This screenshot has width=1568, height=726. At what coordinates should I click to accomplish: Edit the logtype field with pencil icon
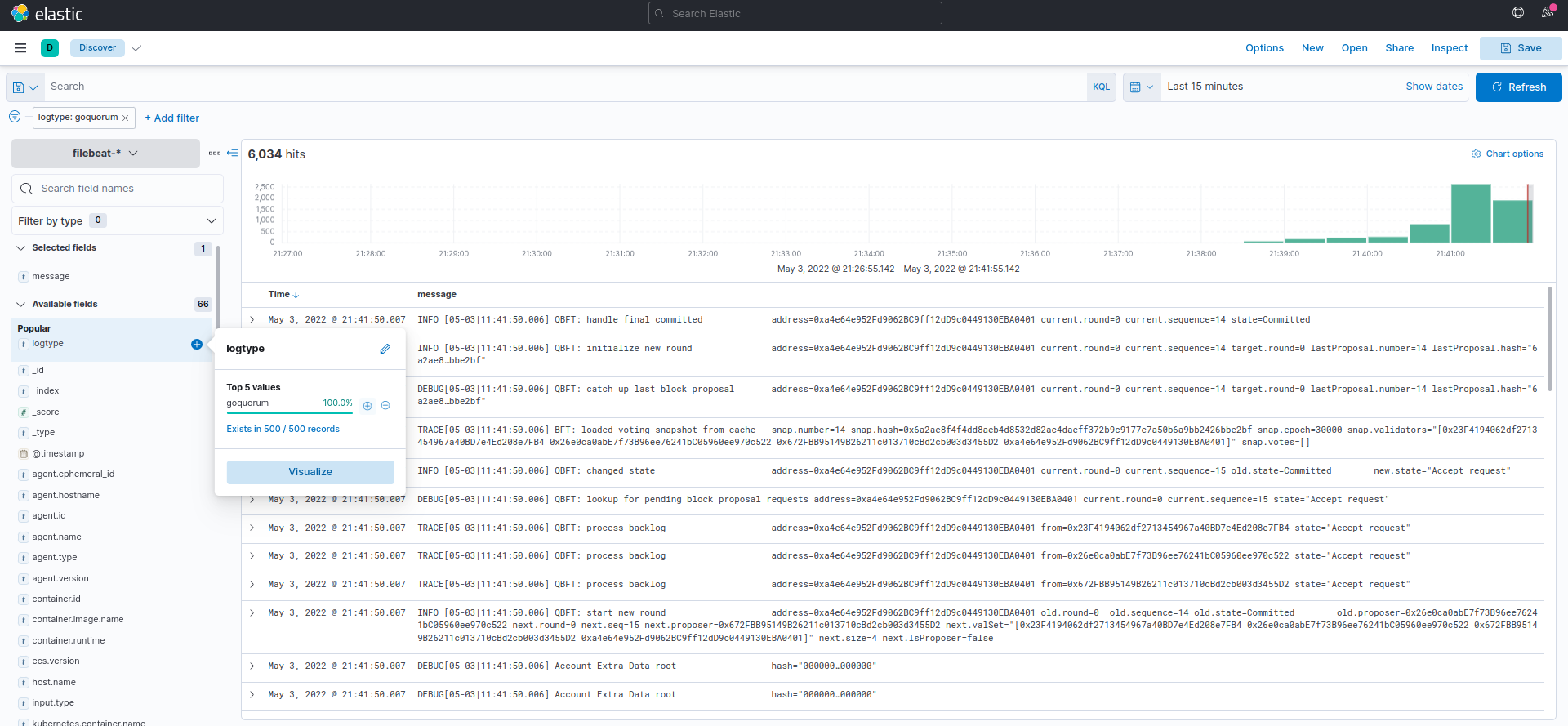pos(385,349)
